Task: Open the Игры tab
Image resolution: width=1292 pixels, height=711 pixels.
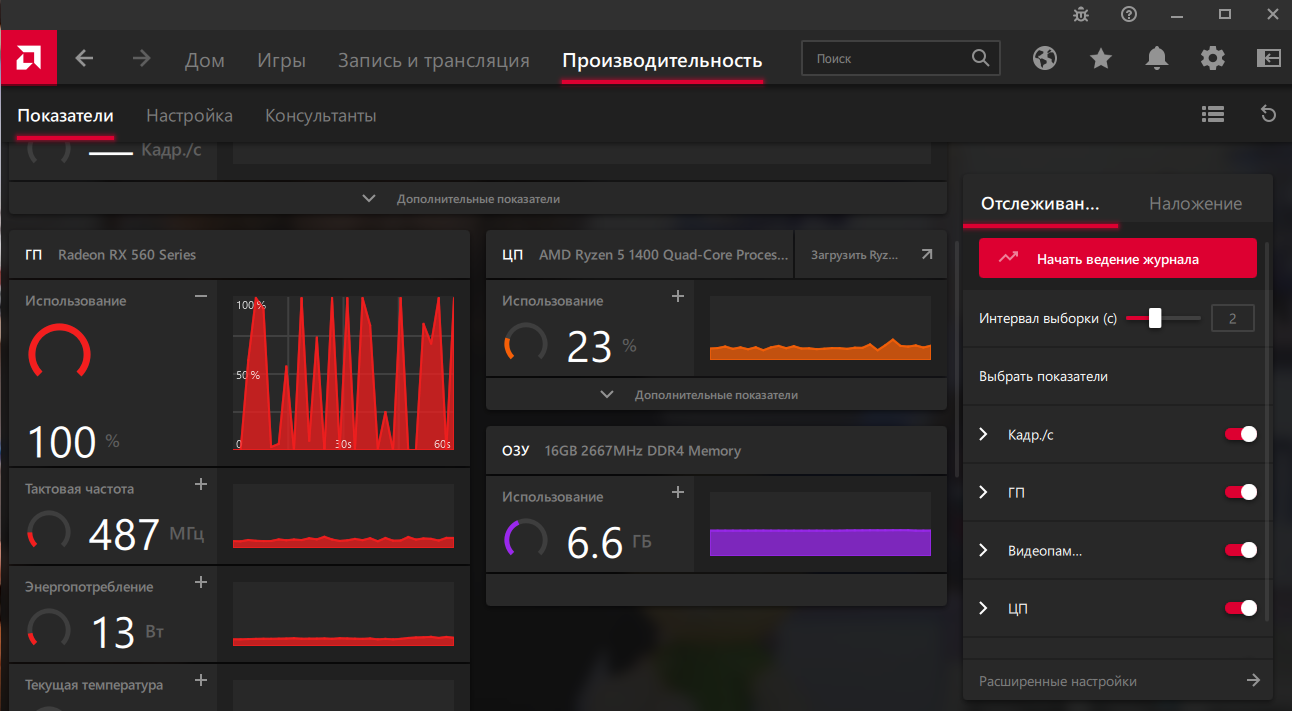Action: 281,60
